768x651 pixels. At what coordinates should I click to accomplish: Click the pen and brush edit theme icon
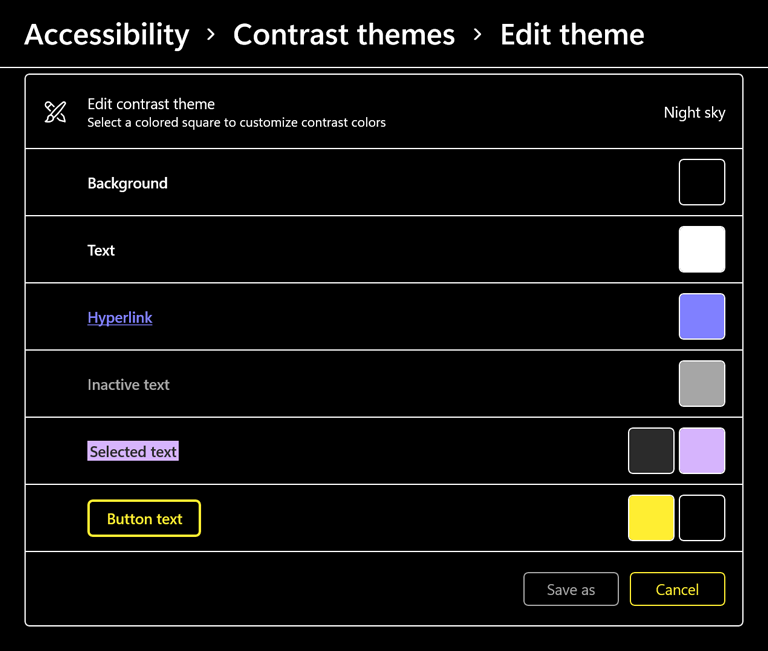tap(56, 112)
